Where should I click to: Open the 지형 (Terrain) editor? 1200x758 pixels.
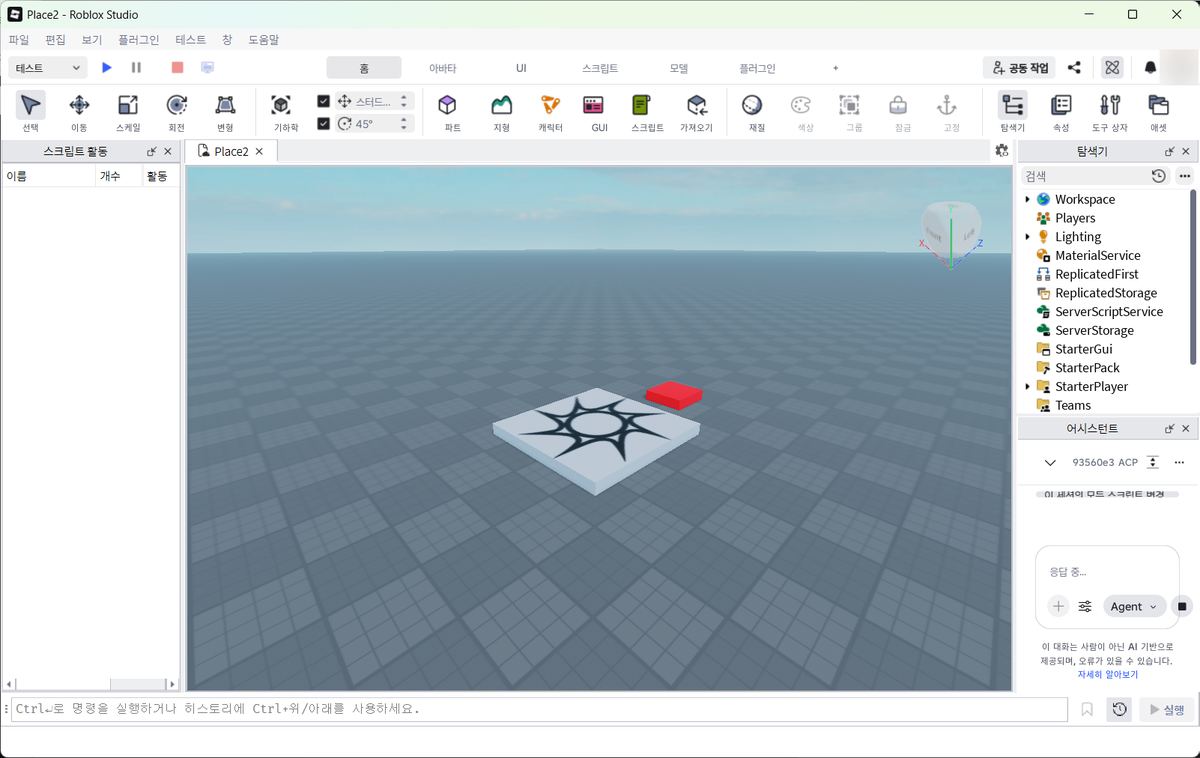(x=501, y=113)
